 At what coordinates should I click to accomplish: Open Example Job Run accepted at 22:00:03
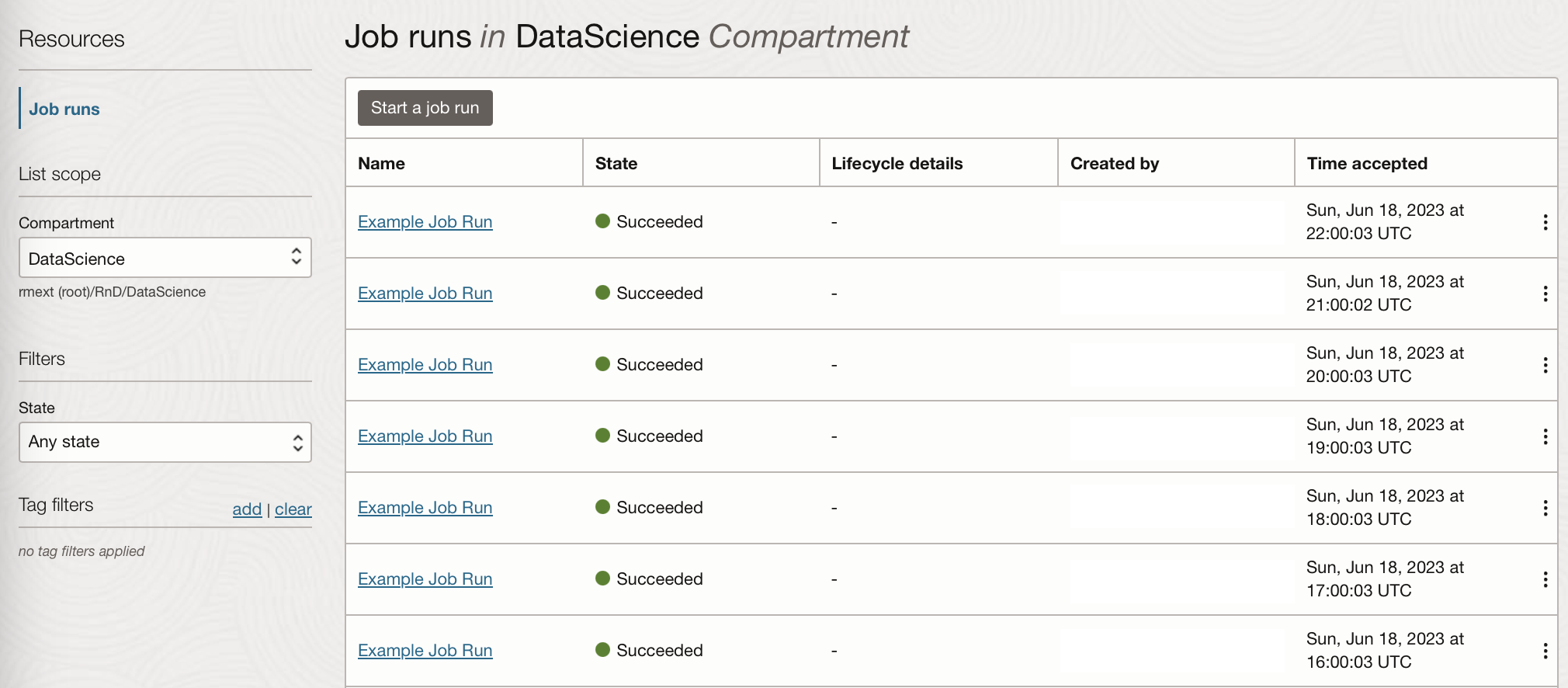point(425,222)
